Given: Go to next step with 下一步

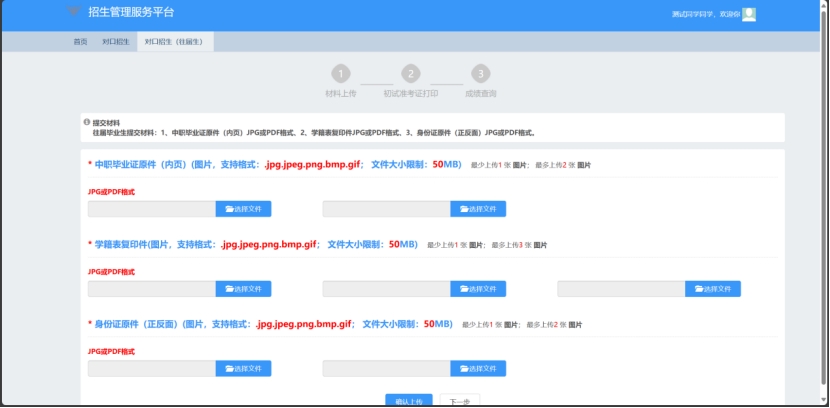Looking at the screenshot, I should pyautogui.click(x=459, y=401).
